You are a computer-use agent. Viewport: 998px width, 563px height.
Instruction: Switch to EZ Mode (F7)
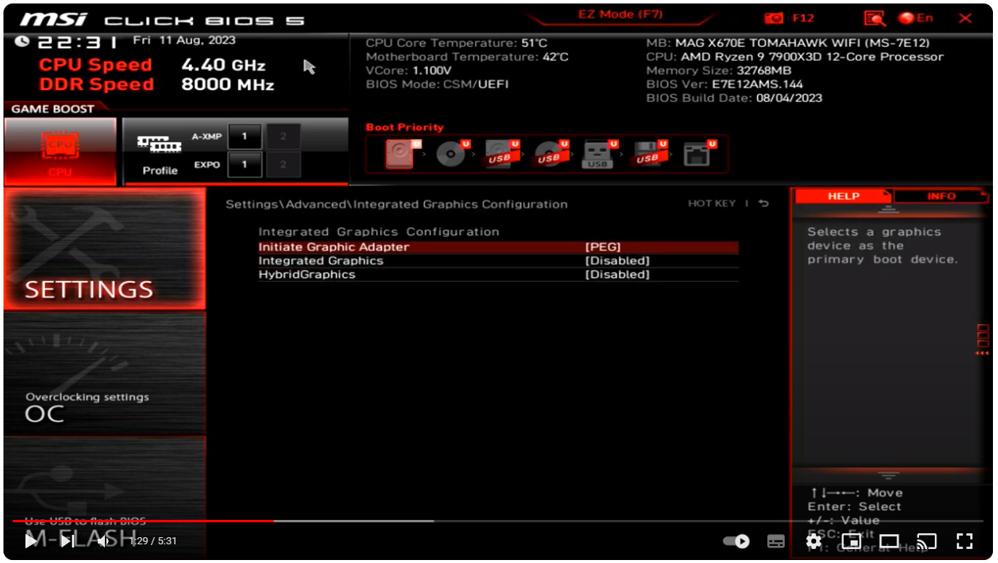[620, 15]
